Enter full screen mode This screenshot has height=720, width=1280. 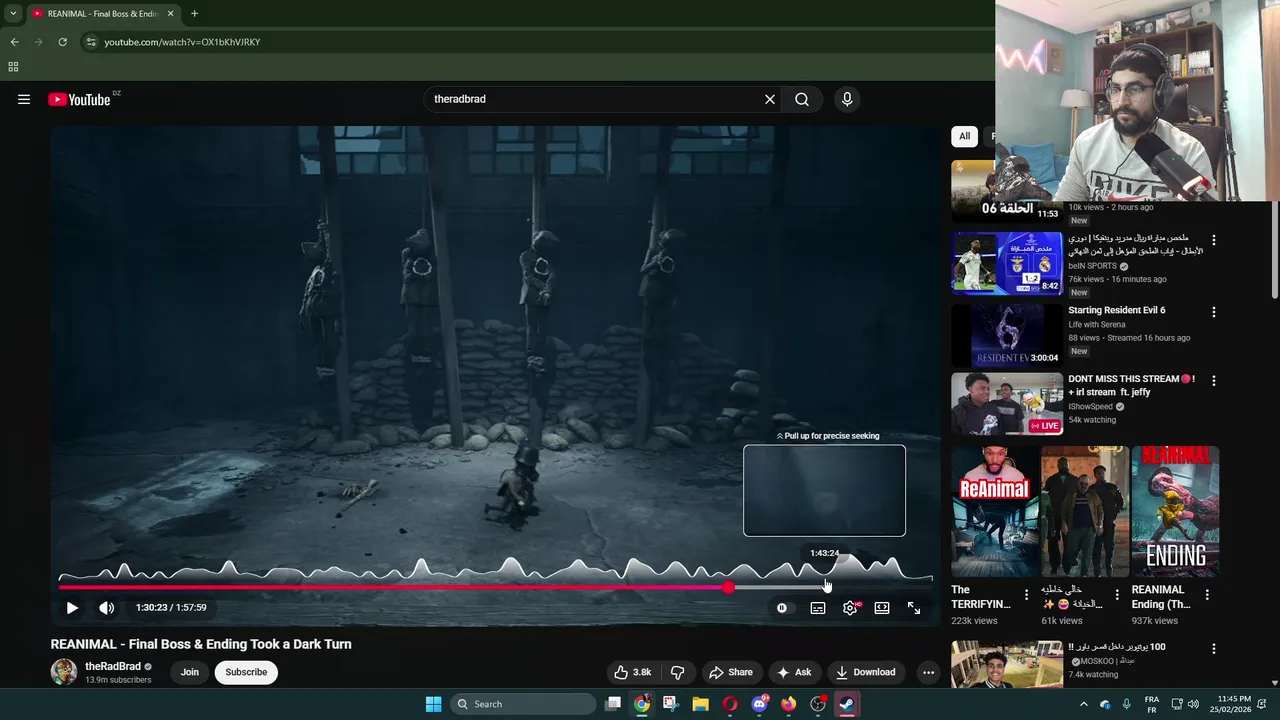click(914, 607)
